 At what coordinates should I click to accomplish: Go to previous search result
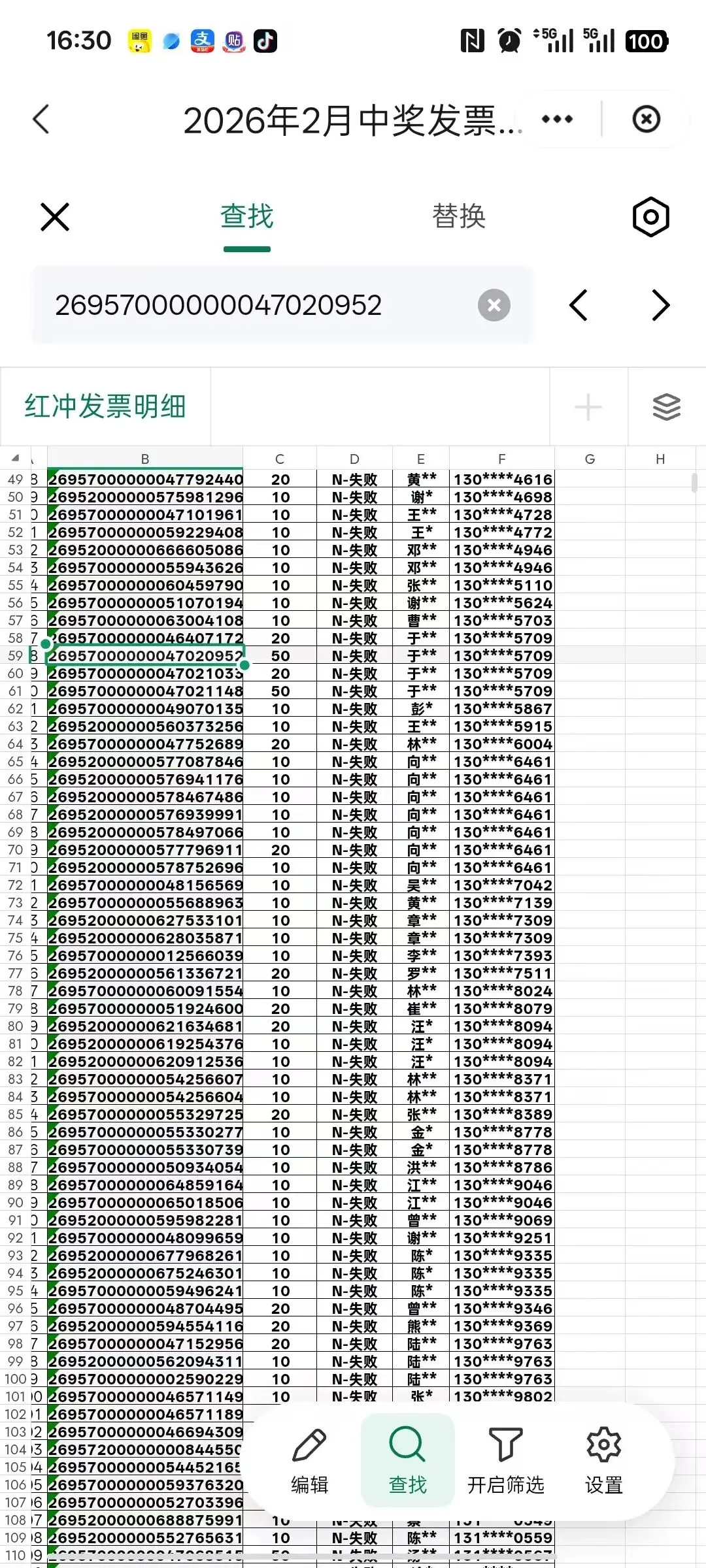(x=579, y=305)
